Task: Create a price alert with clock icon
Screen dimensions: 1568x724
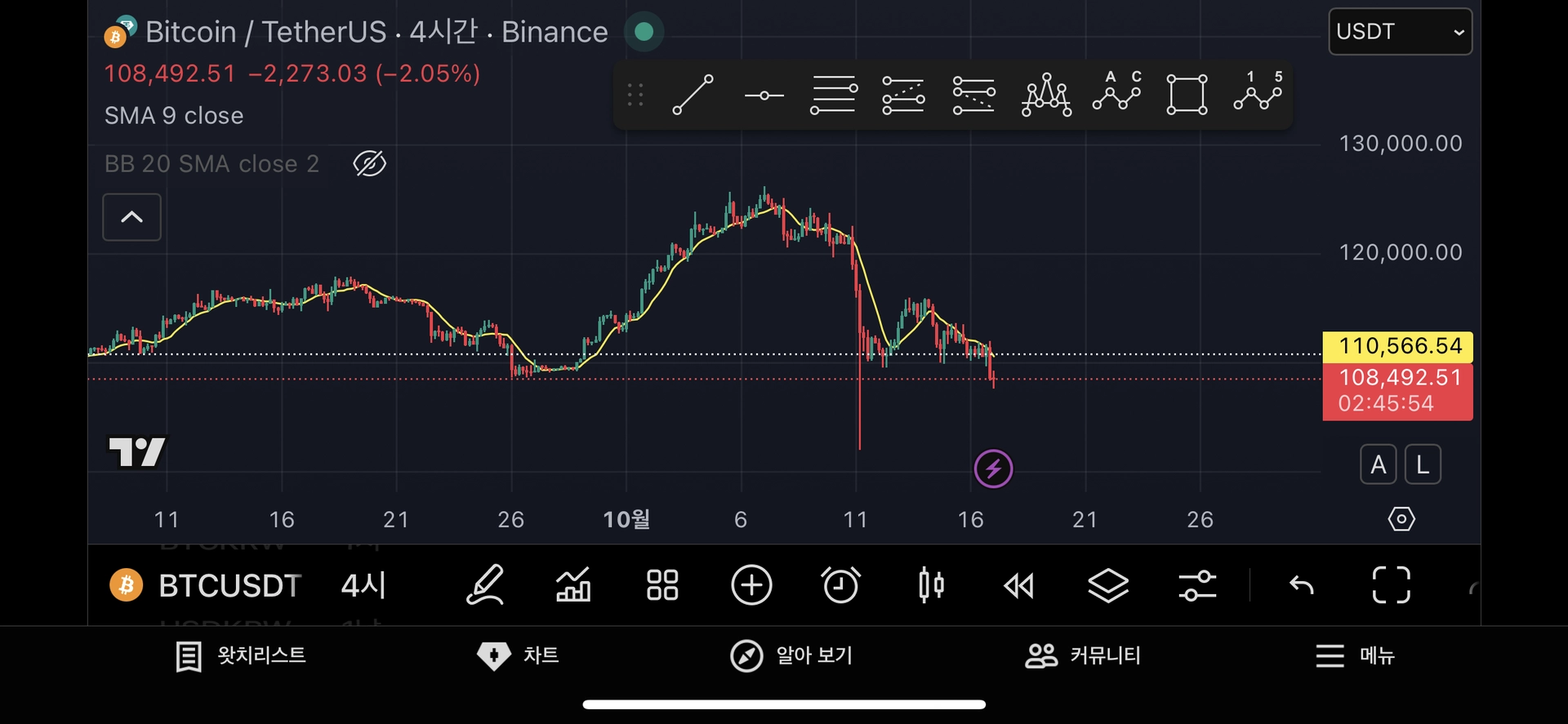Action: (840, 585)
